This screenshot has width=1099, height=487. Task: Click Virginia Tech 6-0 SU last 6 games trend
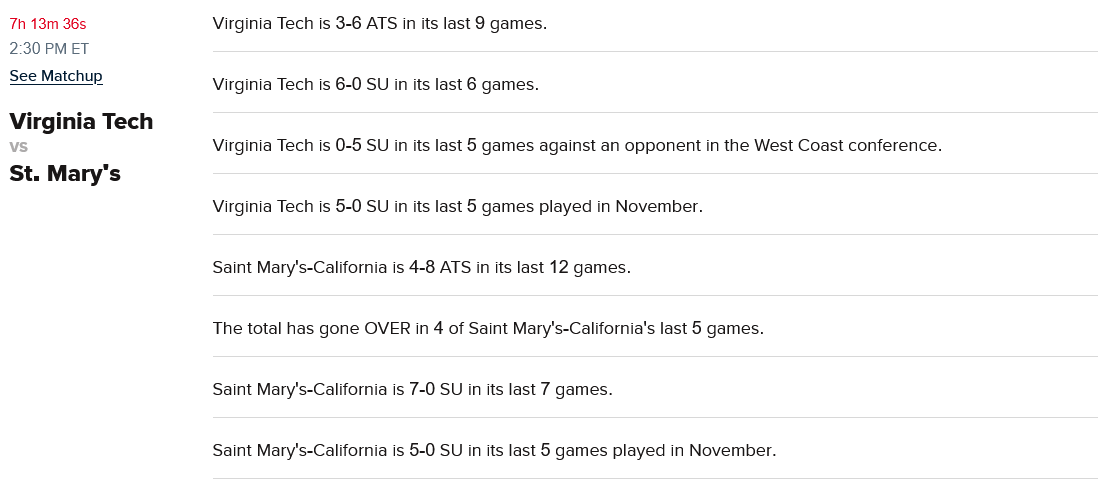375,84
